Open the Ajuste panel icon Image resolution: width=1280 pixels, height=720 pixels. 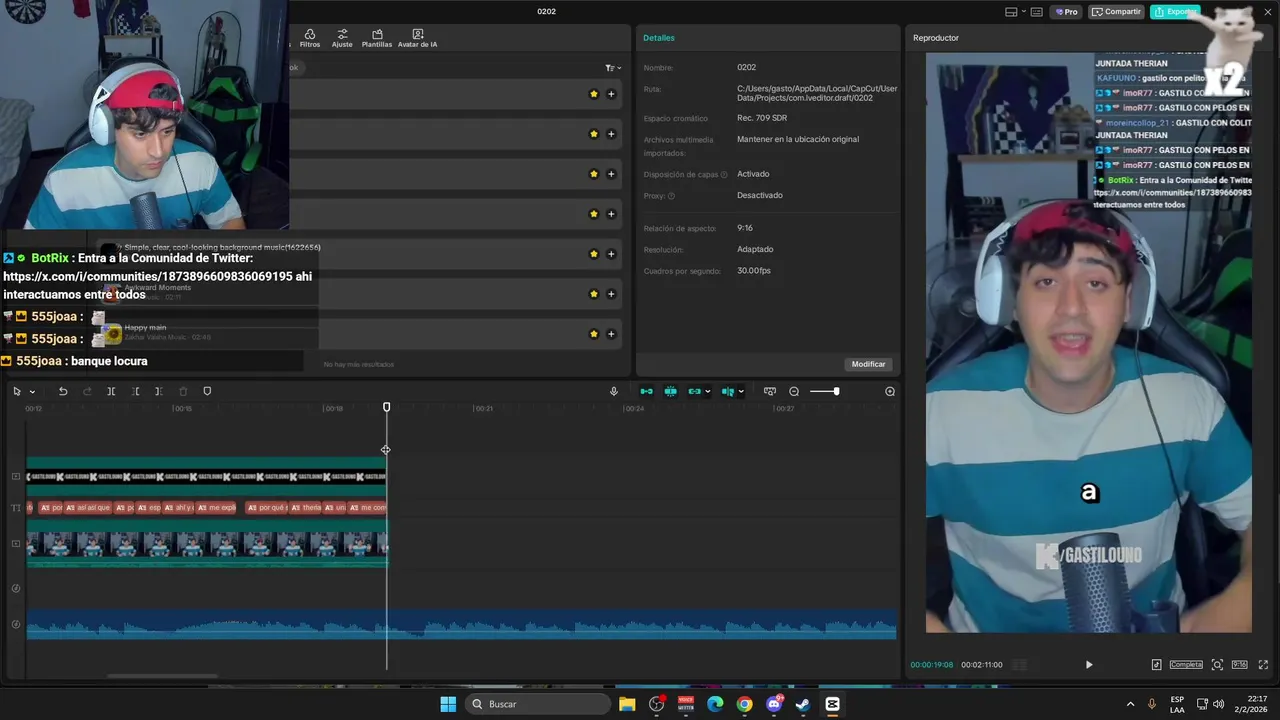(342, 38)
